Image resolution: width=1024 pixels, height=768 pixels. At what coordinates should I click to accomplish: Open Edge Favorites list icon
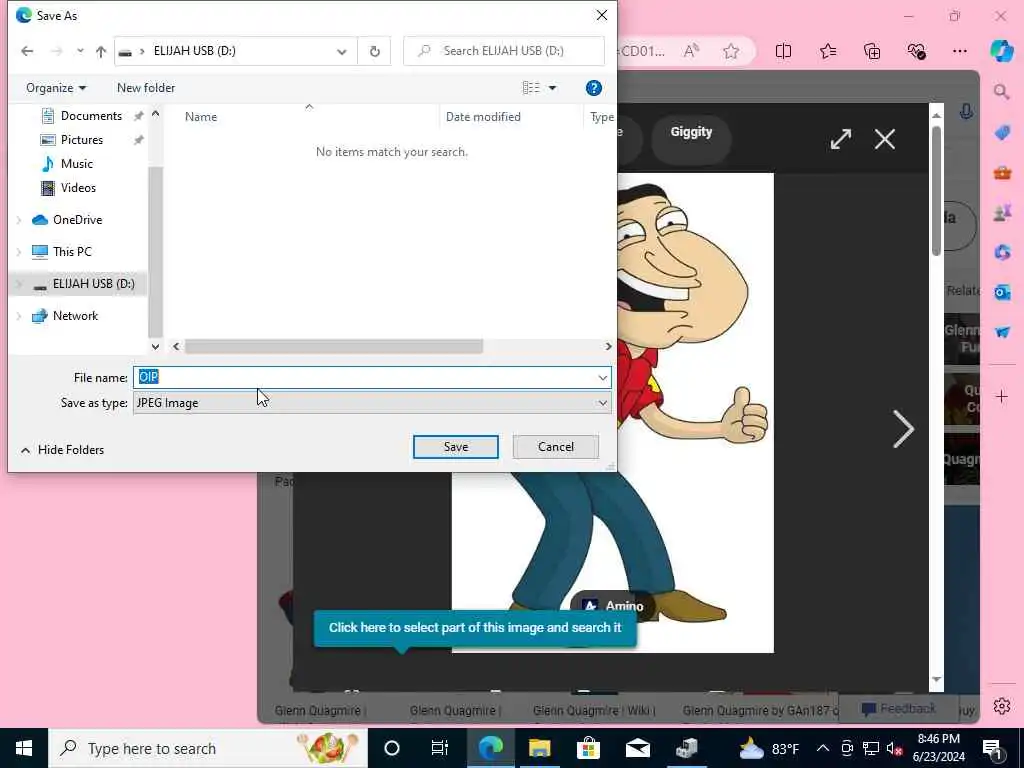point(827,51)
